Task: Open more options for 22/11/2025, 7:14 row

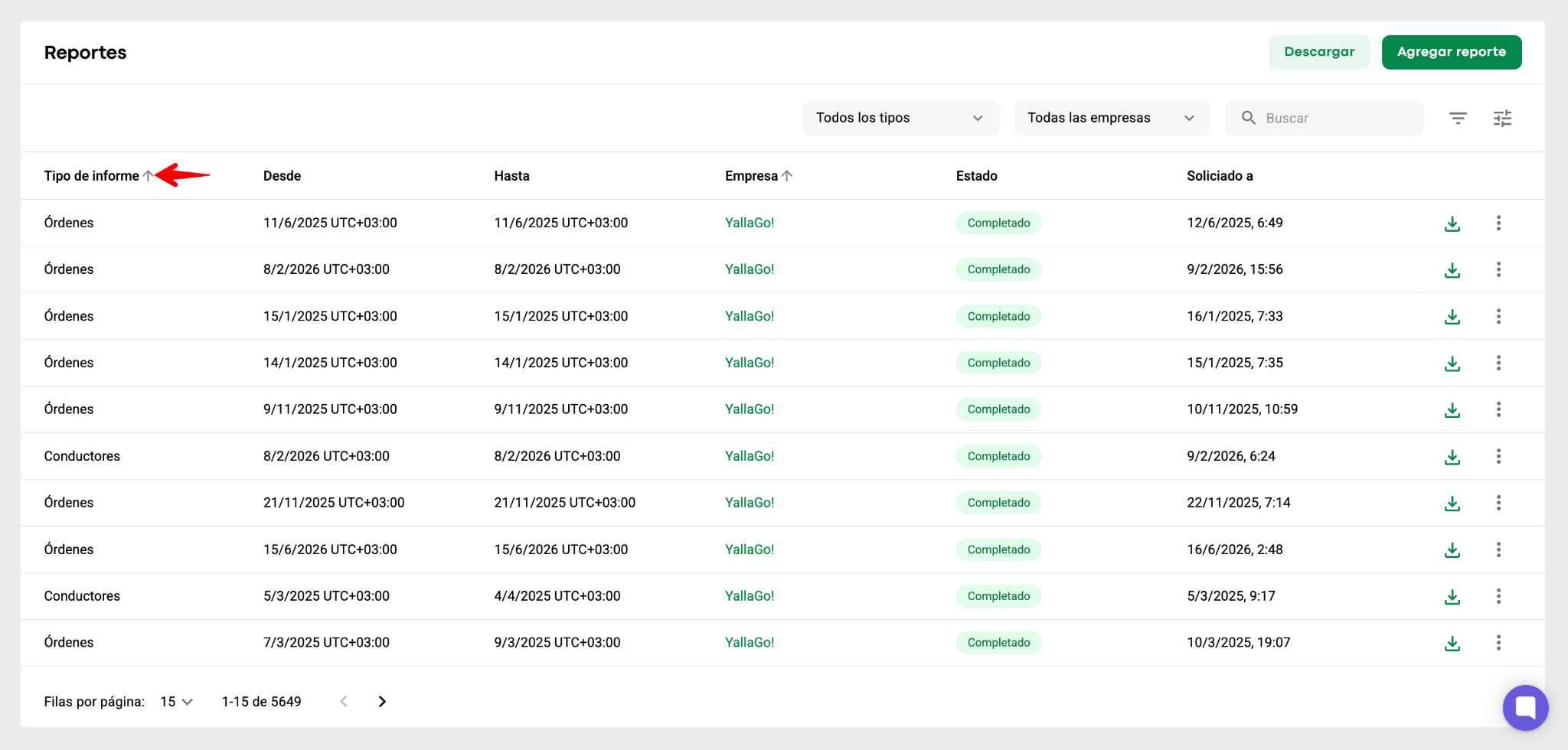Action: 1498,503
